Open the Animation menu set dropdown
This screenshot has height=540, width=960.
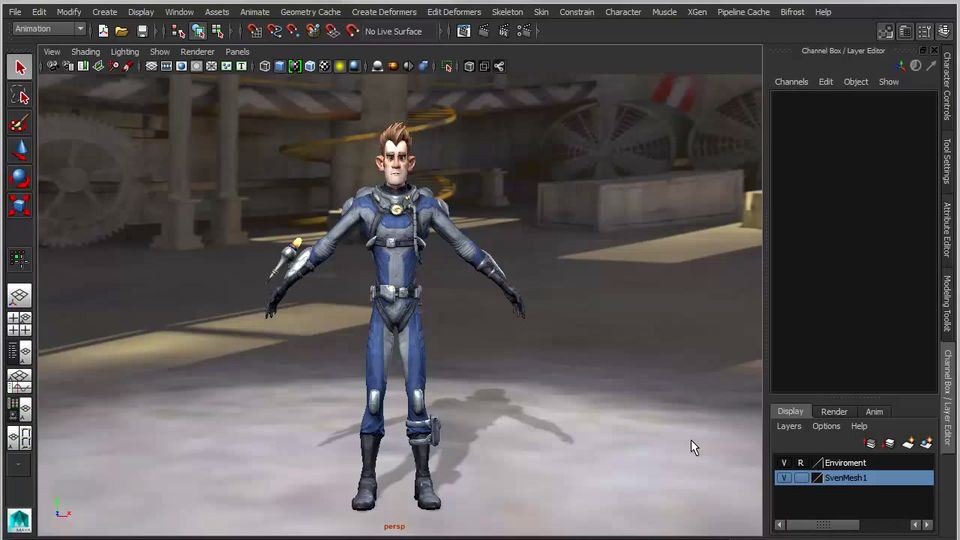[49, 29]
